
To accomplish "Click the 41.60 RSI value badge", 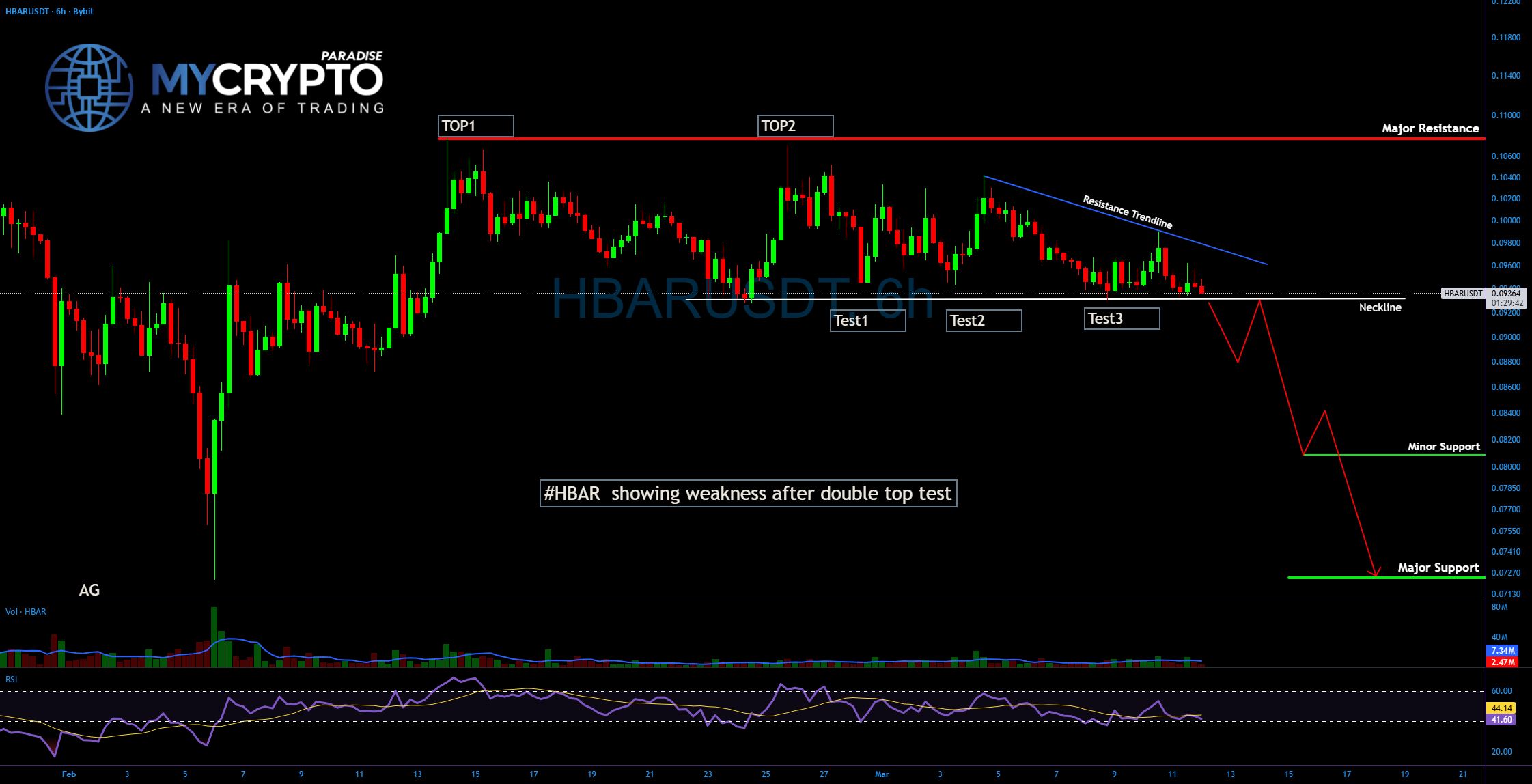I will pos(1501,720).
